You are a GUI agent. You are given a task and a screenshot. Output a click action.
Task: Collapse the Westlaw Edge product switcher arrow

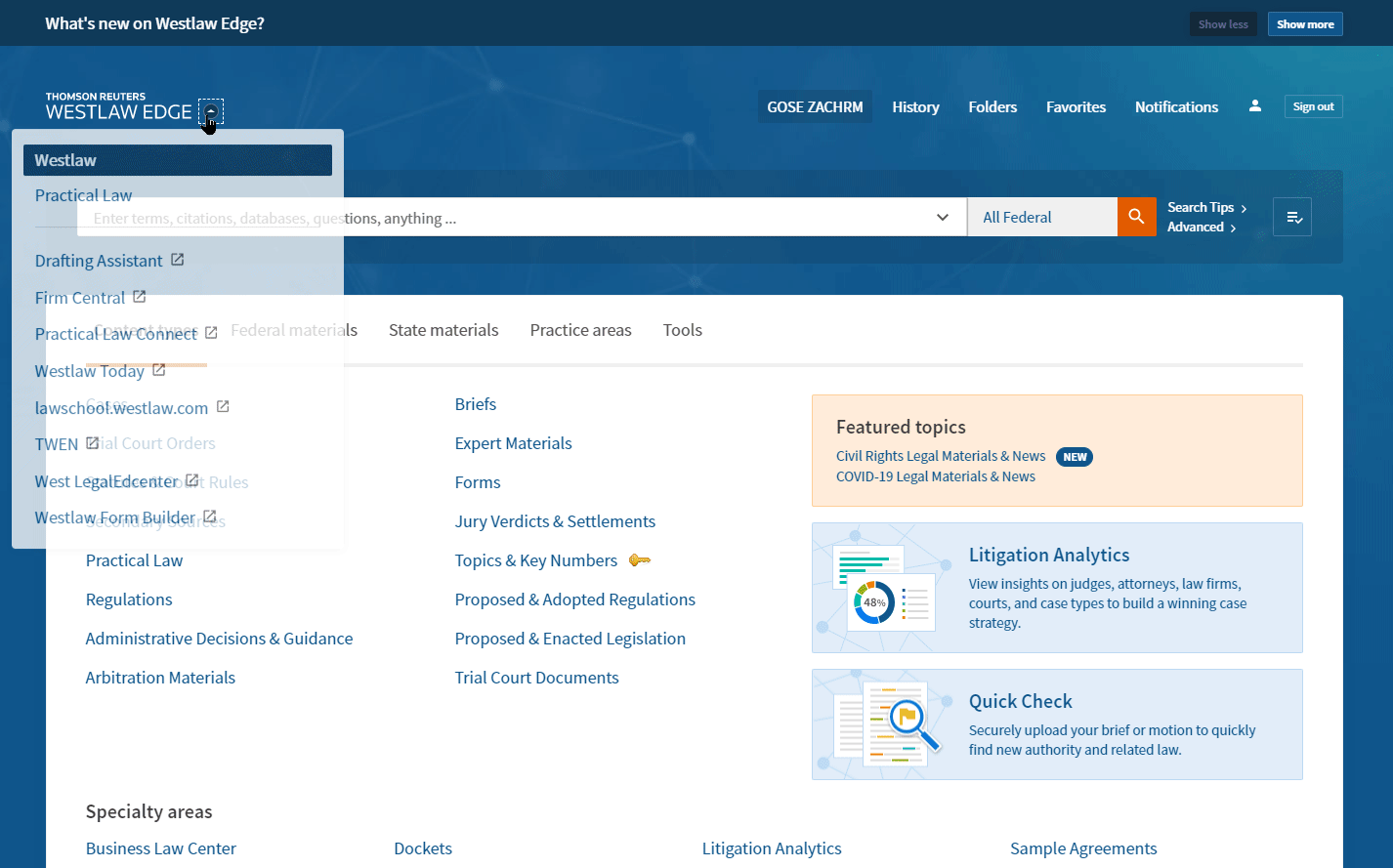tap(211, 112)
